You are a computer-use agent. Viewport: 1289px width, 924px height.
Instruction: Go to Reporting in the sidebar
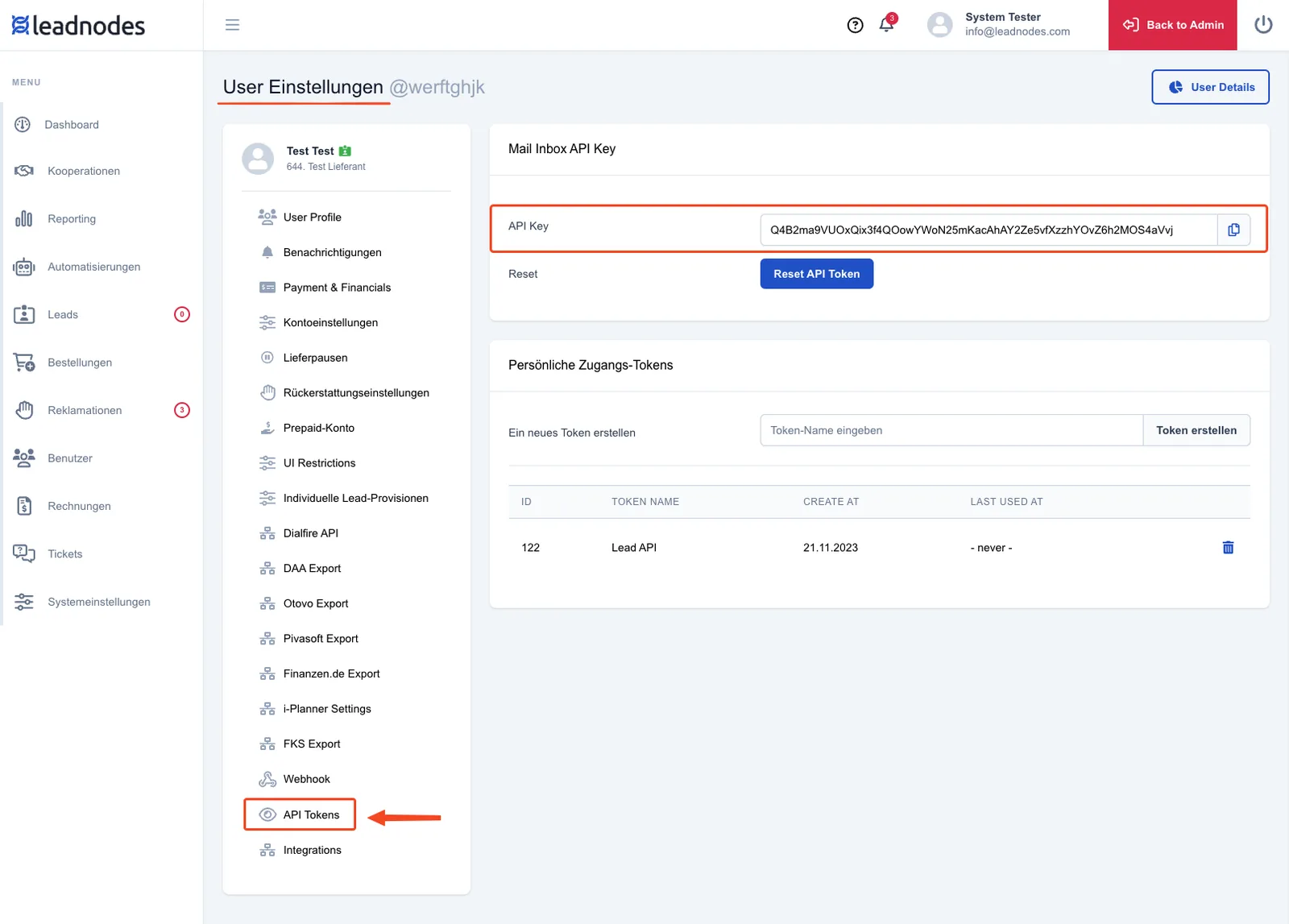(x=72, y=219)
